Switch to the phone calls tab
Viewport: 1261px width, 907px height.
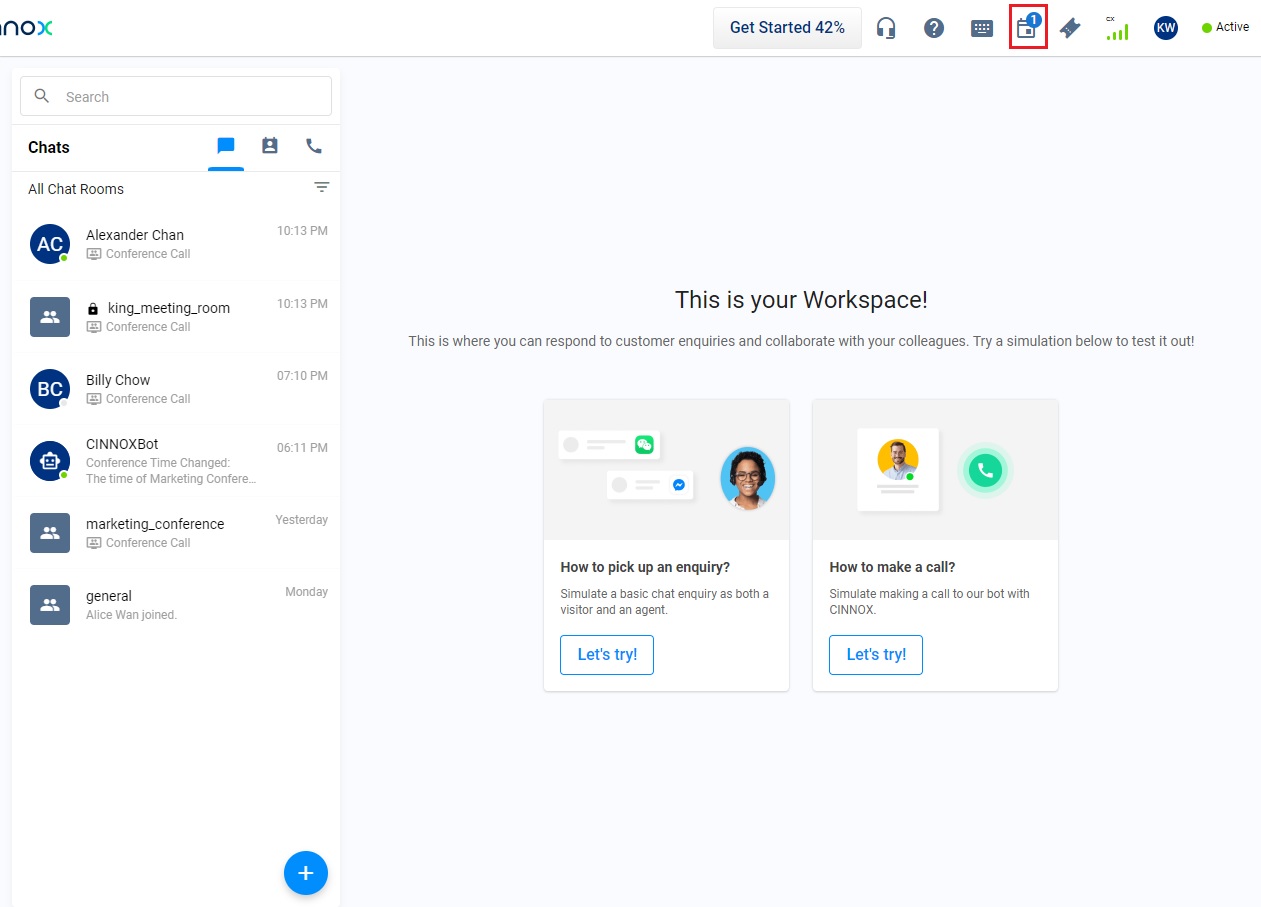tap(314, 146)
